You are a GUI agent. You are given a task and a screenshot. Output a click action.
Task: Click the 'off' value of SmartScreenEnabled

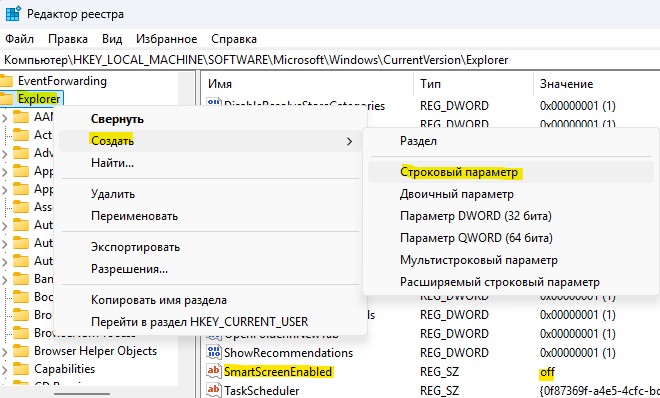pyautogui.click(x=547, y=372)
